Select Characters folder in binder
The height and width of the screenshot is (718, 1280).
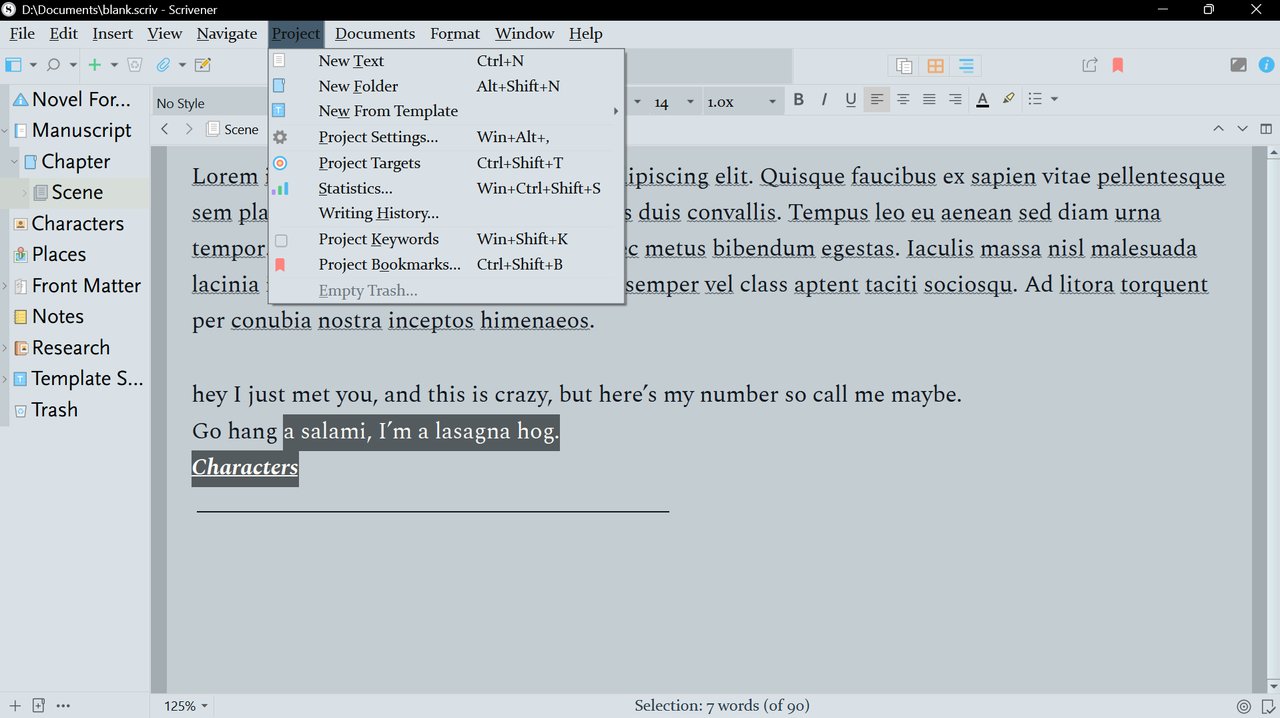pyautogui.click(x=77, y=224)
